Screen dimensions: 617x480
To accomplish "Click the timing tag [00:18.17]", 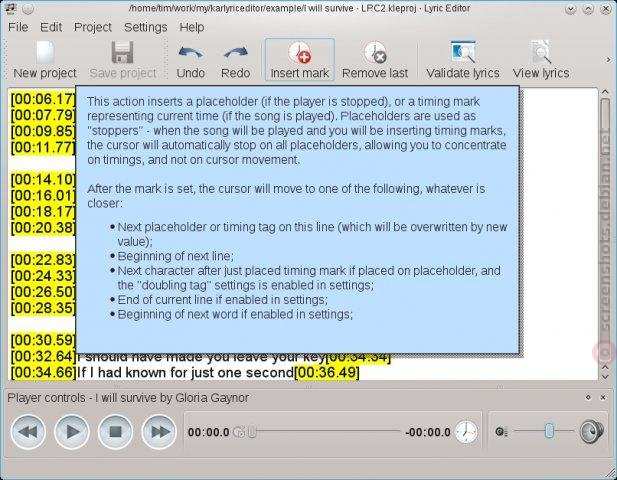I will pyautogui.click(x=43, y=212).
